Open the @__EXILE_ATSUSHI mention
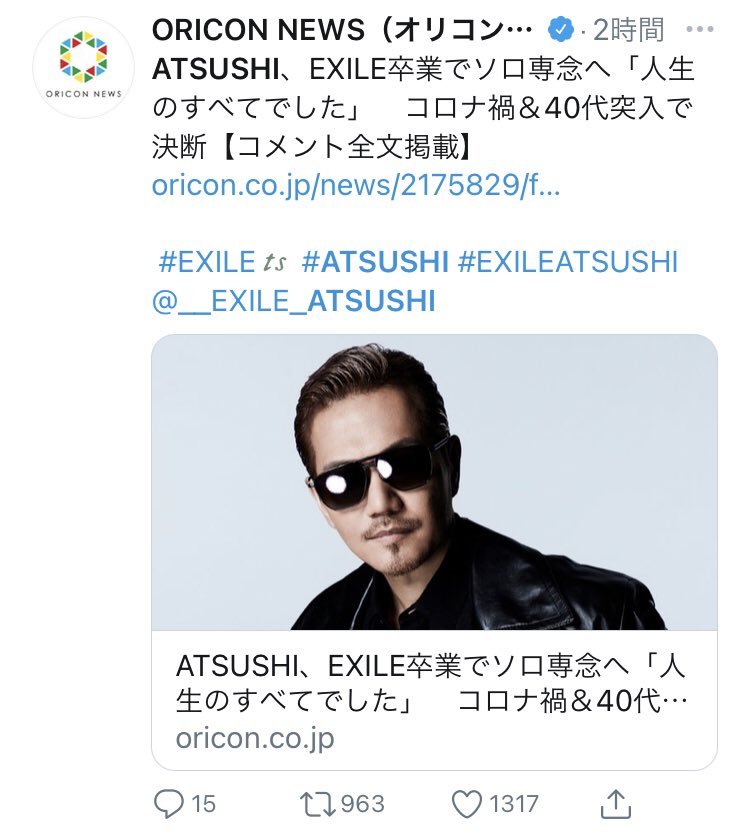Image resolution: width=750 pixels, height=838 pixels. [x=293, y=301]
